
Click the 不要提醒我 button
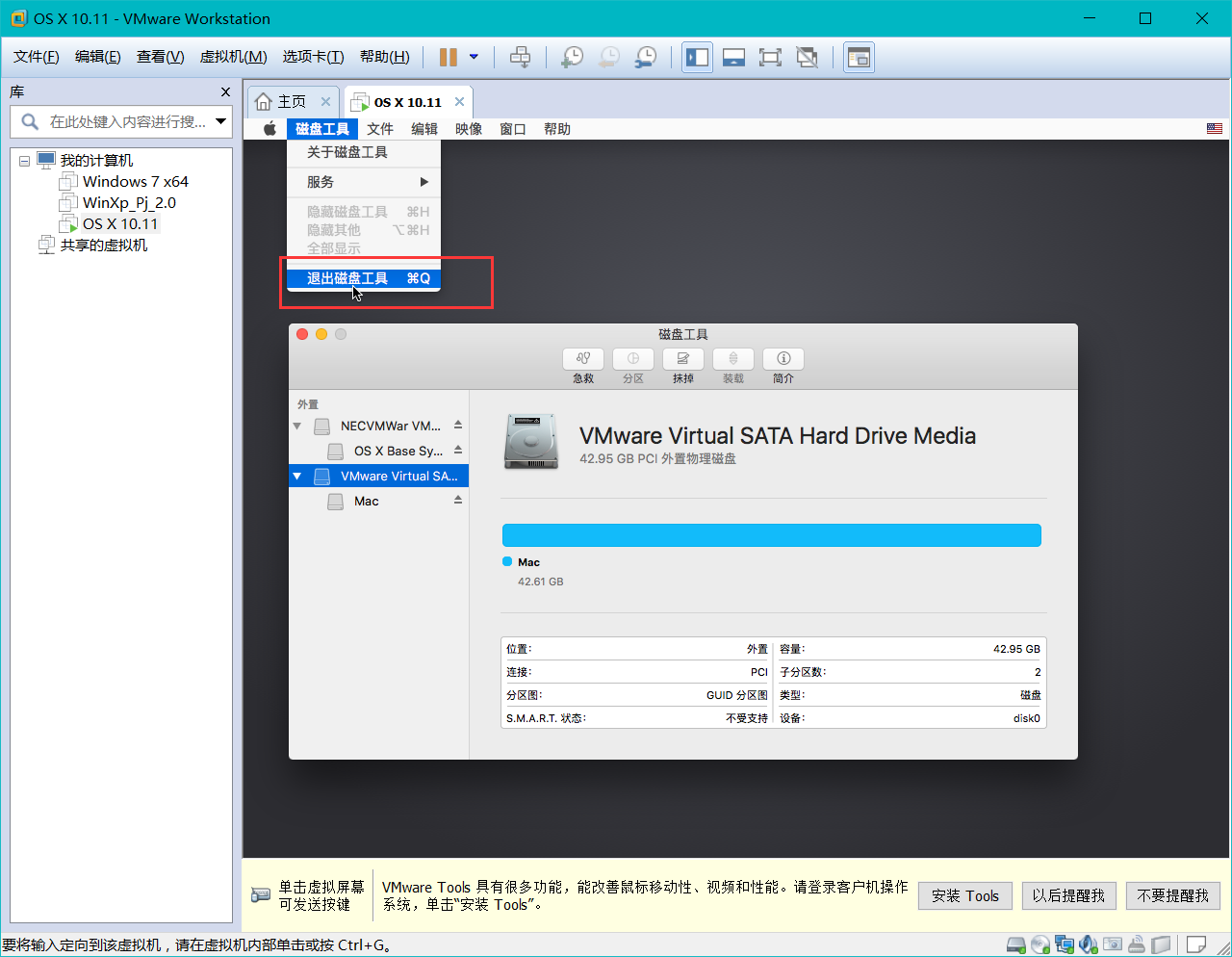coord(1172,895)
